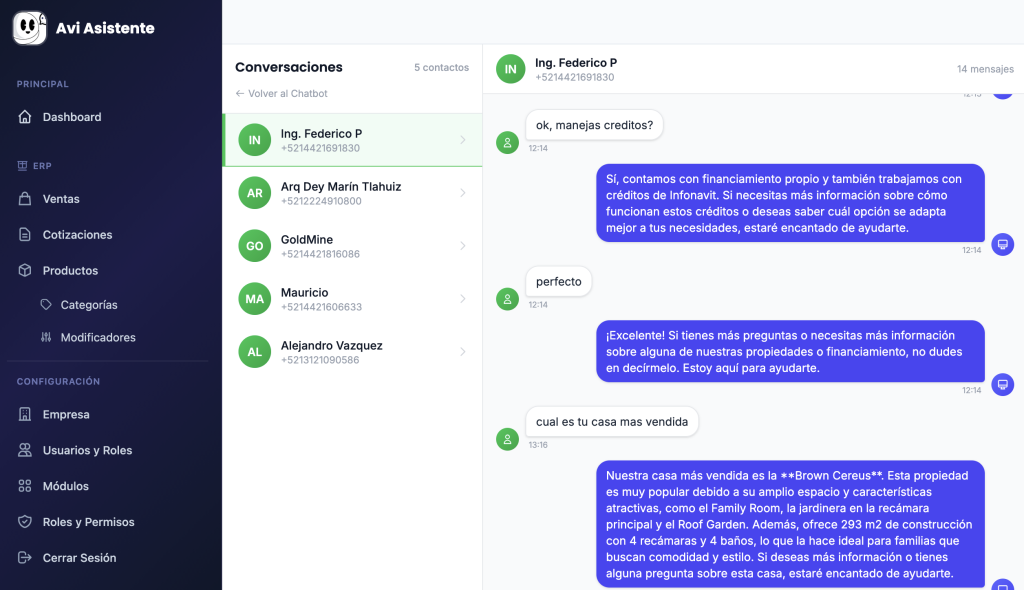Click the GO avatar for GoldMine
Screen dimensions: 1024x590
click(x=255, y=246)
